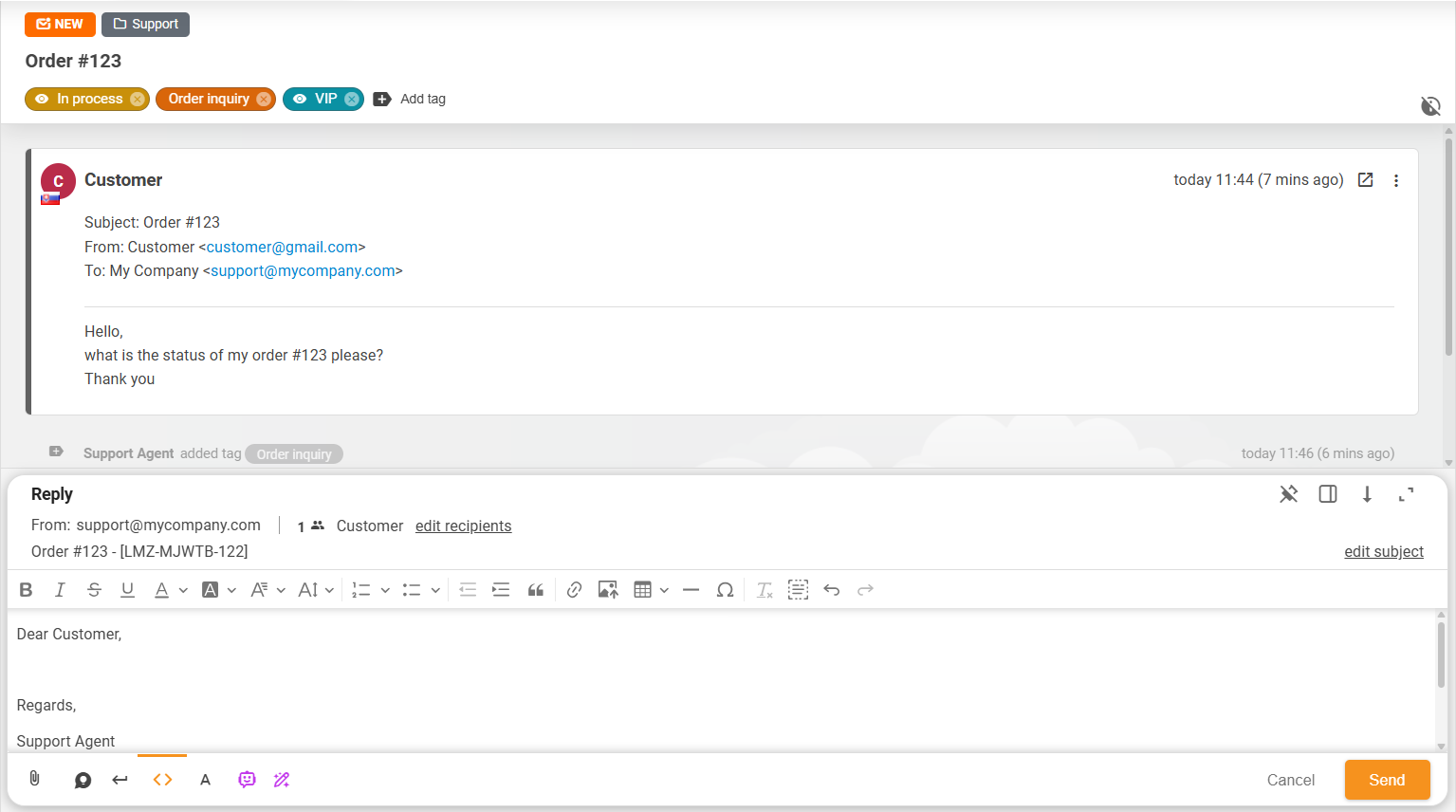Remove the VIP tag
Image resolution: width=1456 pixels, height=812 pixels.
(x=351, y=99)
